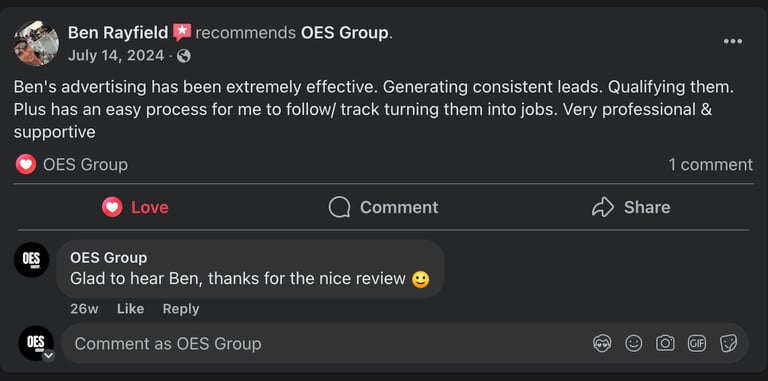
Task: Share the post using Share button
Action: (631, 207)
